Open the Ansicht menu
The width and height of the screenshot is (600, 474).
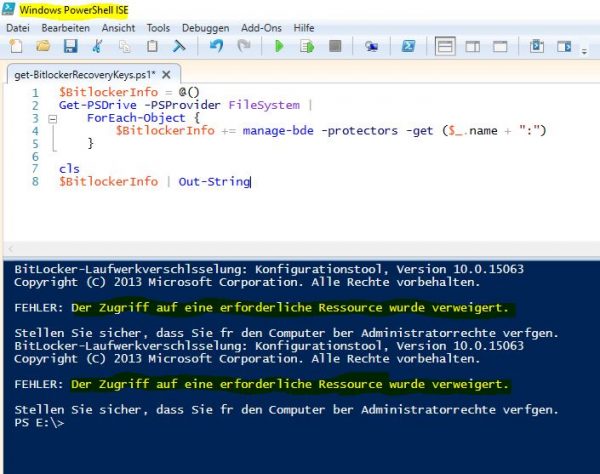point(118,28)
